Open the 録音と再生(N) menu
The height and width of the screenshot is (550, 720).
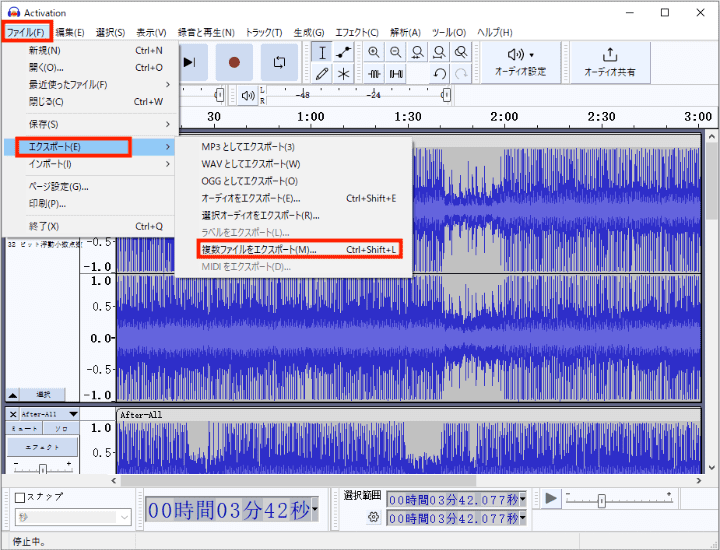[206, 33]
